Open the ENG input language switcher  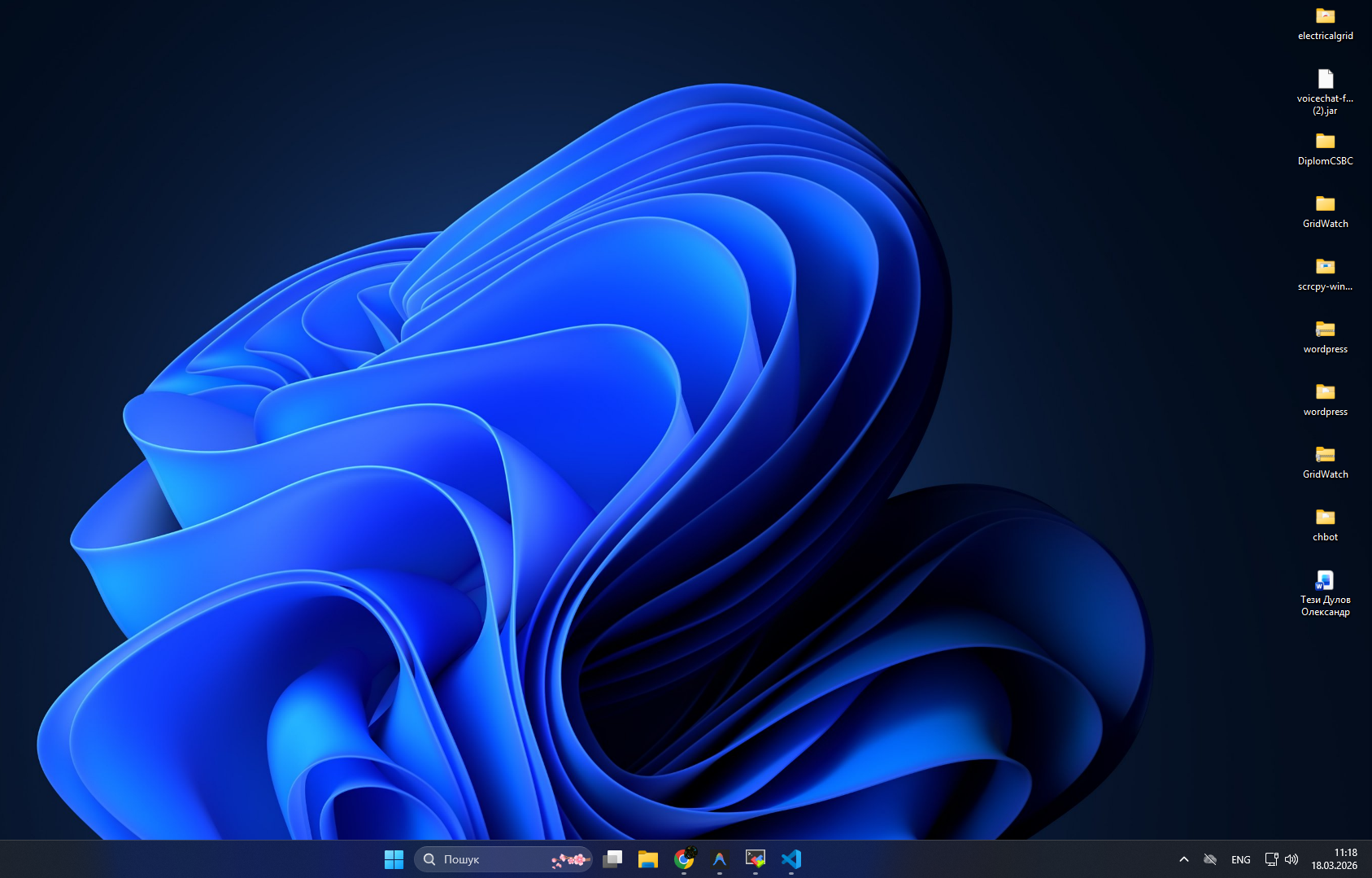(1241, 859)
